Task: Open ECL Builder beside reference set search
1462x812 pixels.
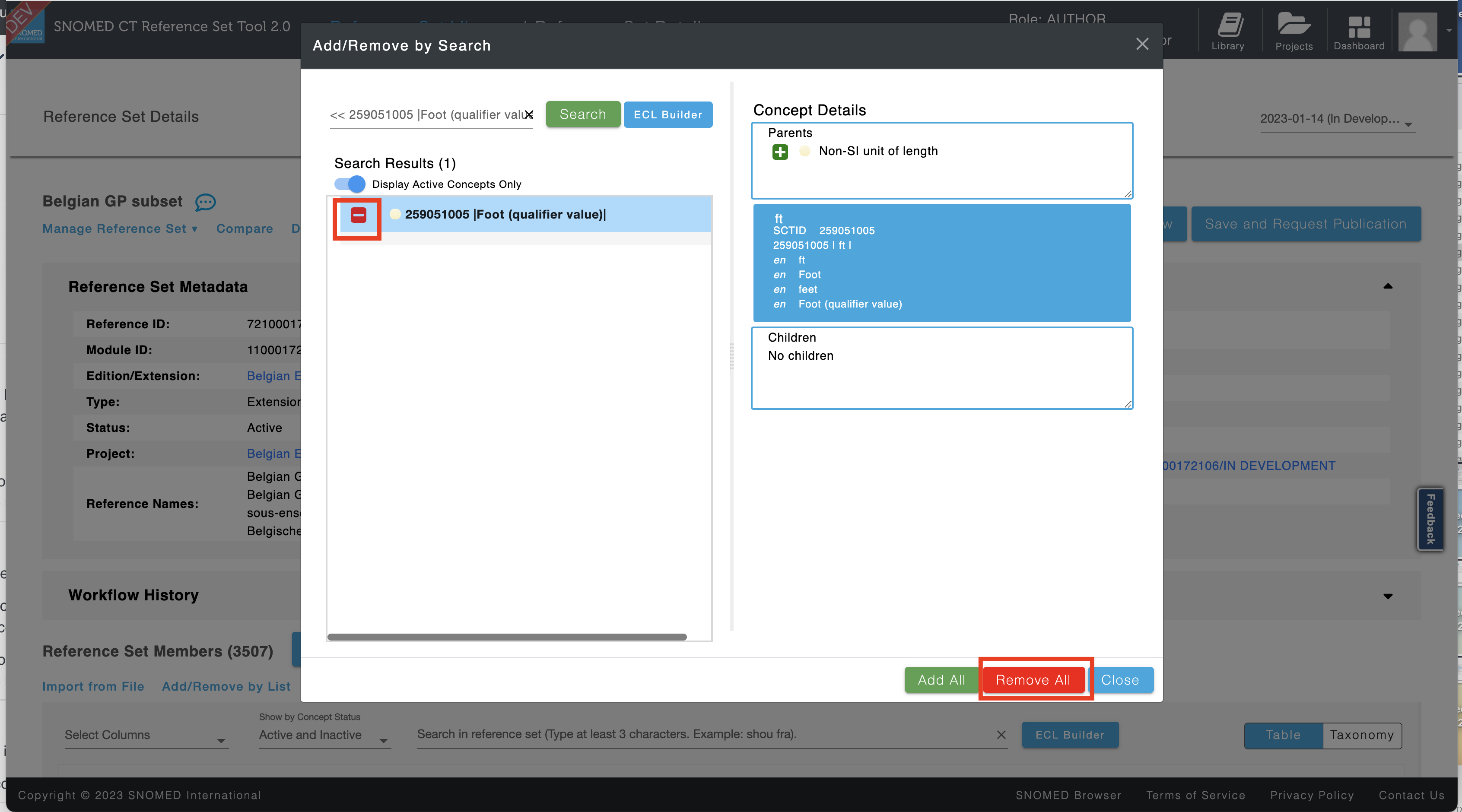Action: (1070, 735)
